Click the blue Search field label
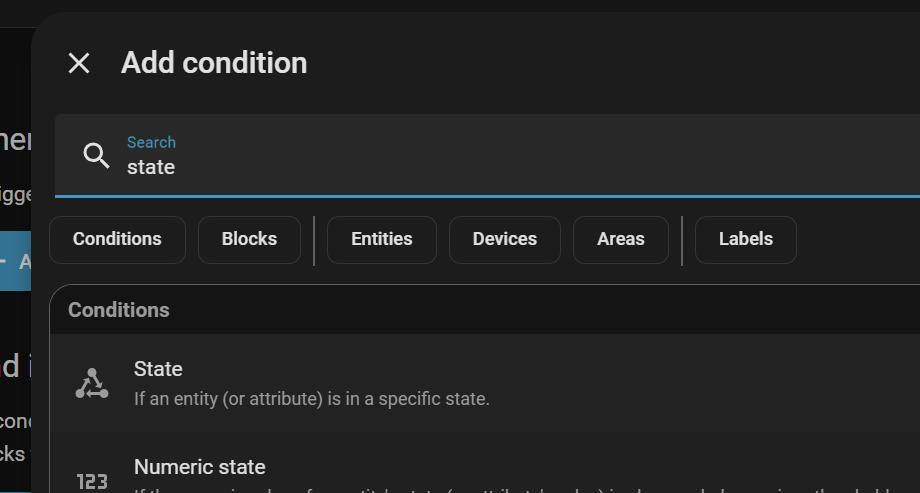Screen dimensions: 920x493 point(151,142)
